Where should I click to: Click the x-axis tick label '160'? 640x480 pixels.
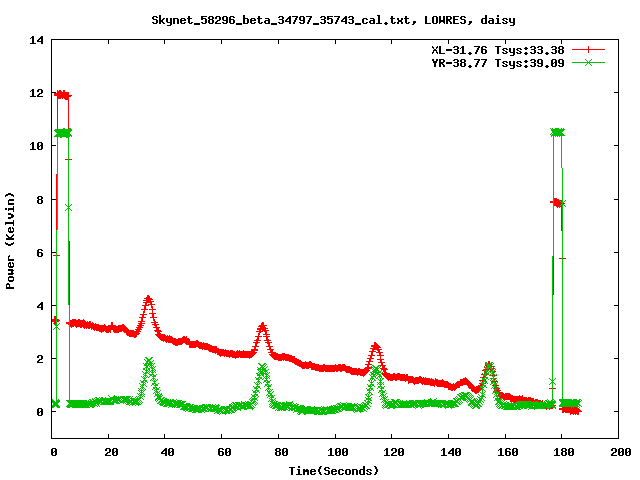507,452
